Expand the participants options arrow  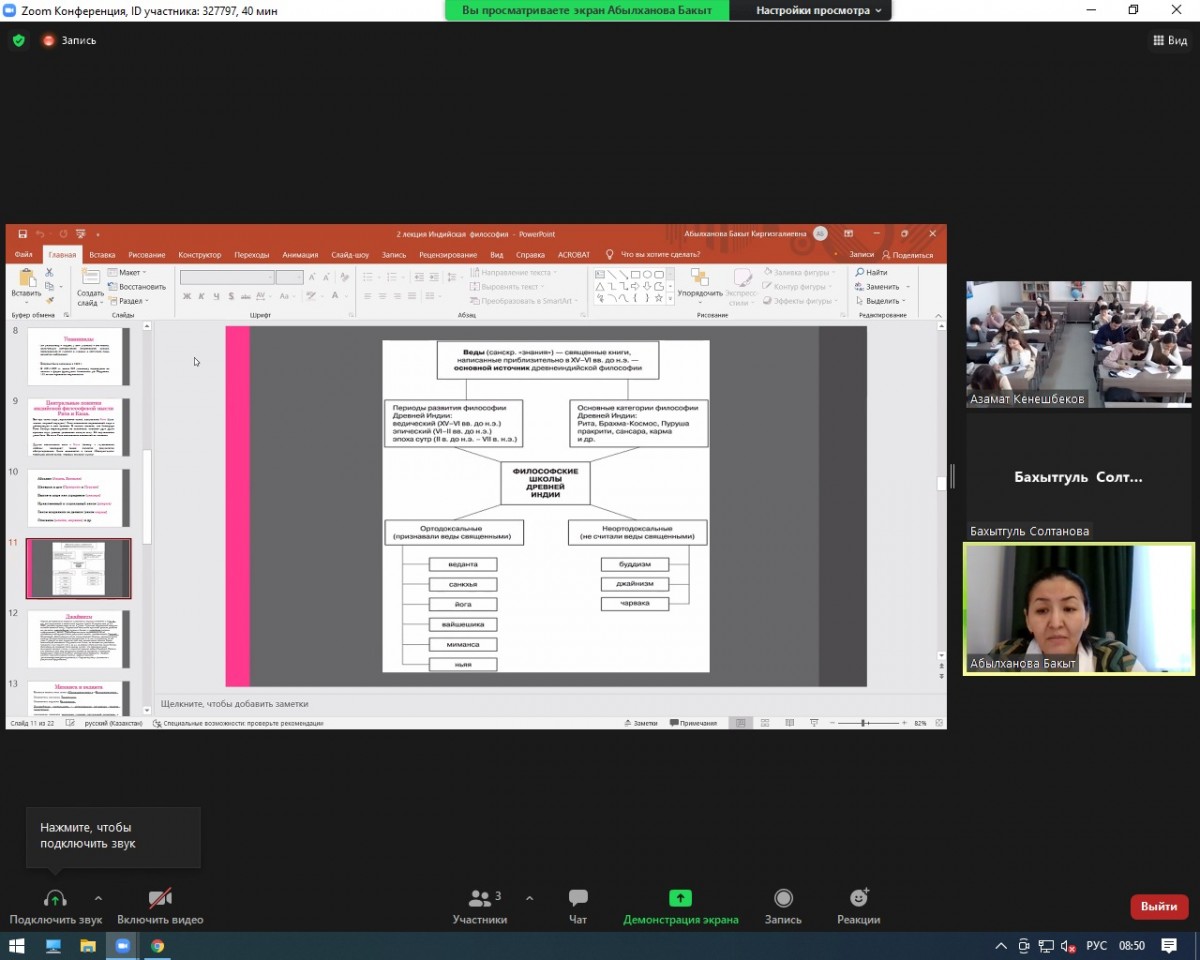coord(529,898)
